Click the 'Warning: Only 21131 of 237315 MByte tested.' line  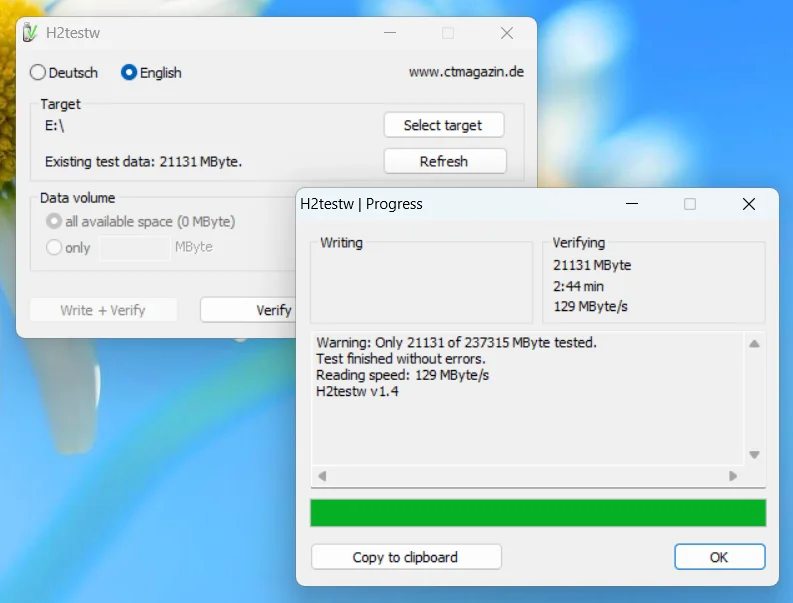coord(456,342)
